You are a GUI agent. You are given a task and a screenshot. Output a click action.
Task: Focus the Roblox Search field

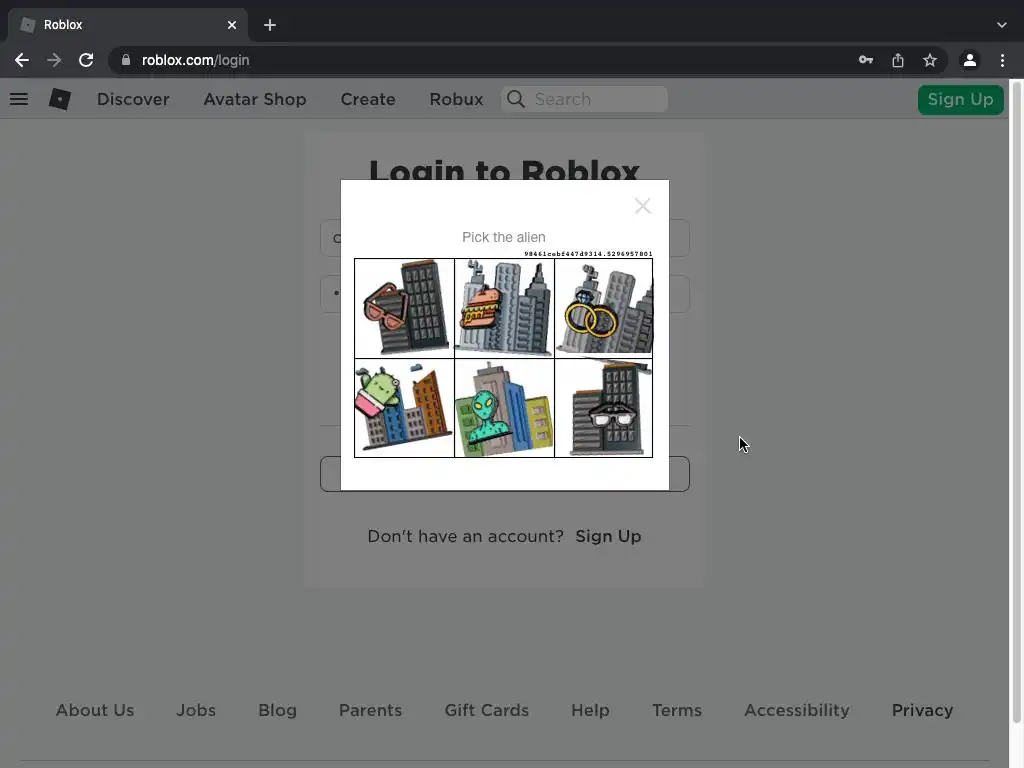tap(584, 99)
